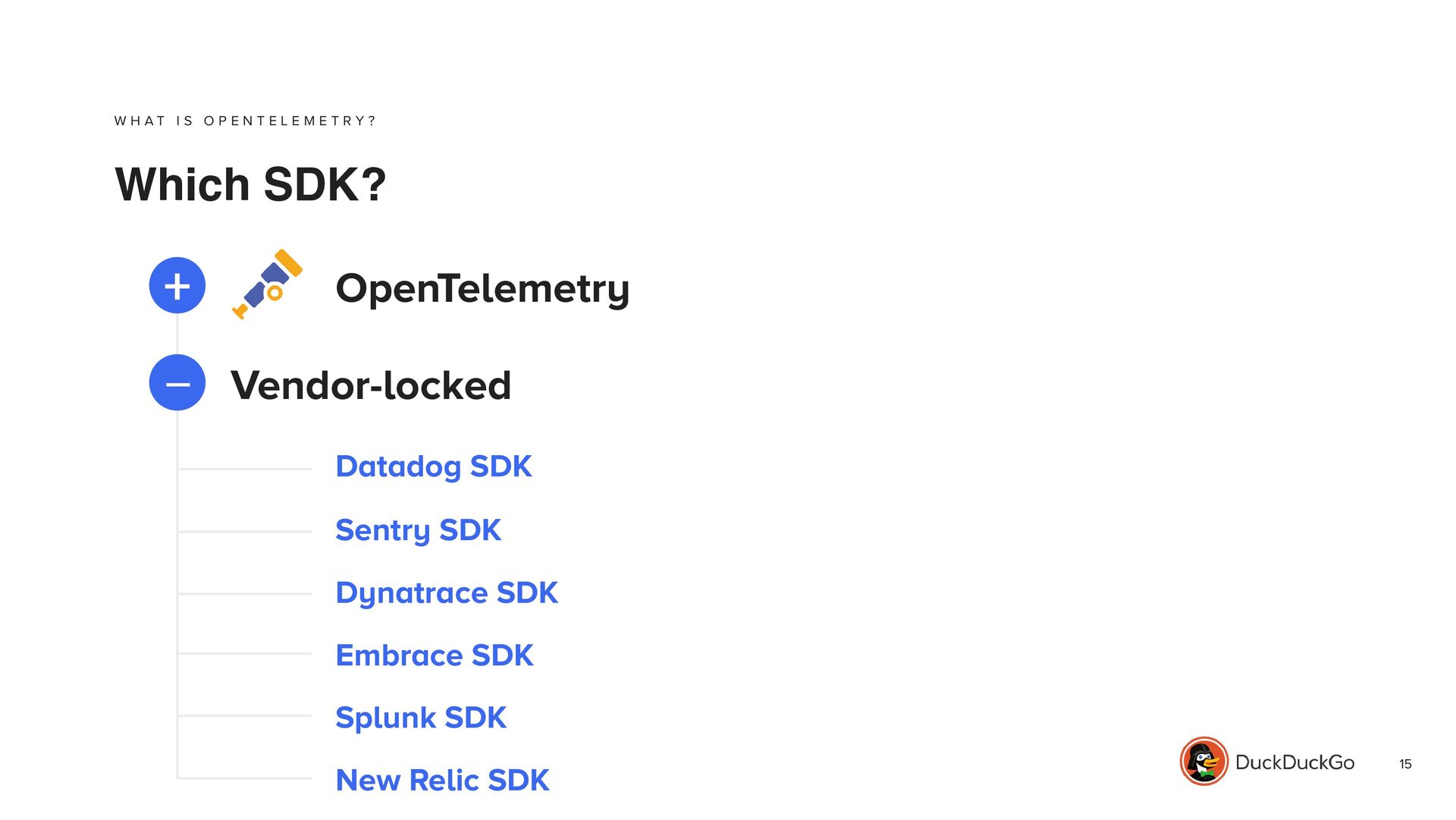The image size is (1456, 820).
Task: Open the New Relic SDK entry
Action: 442,780
